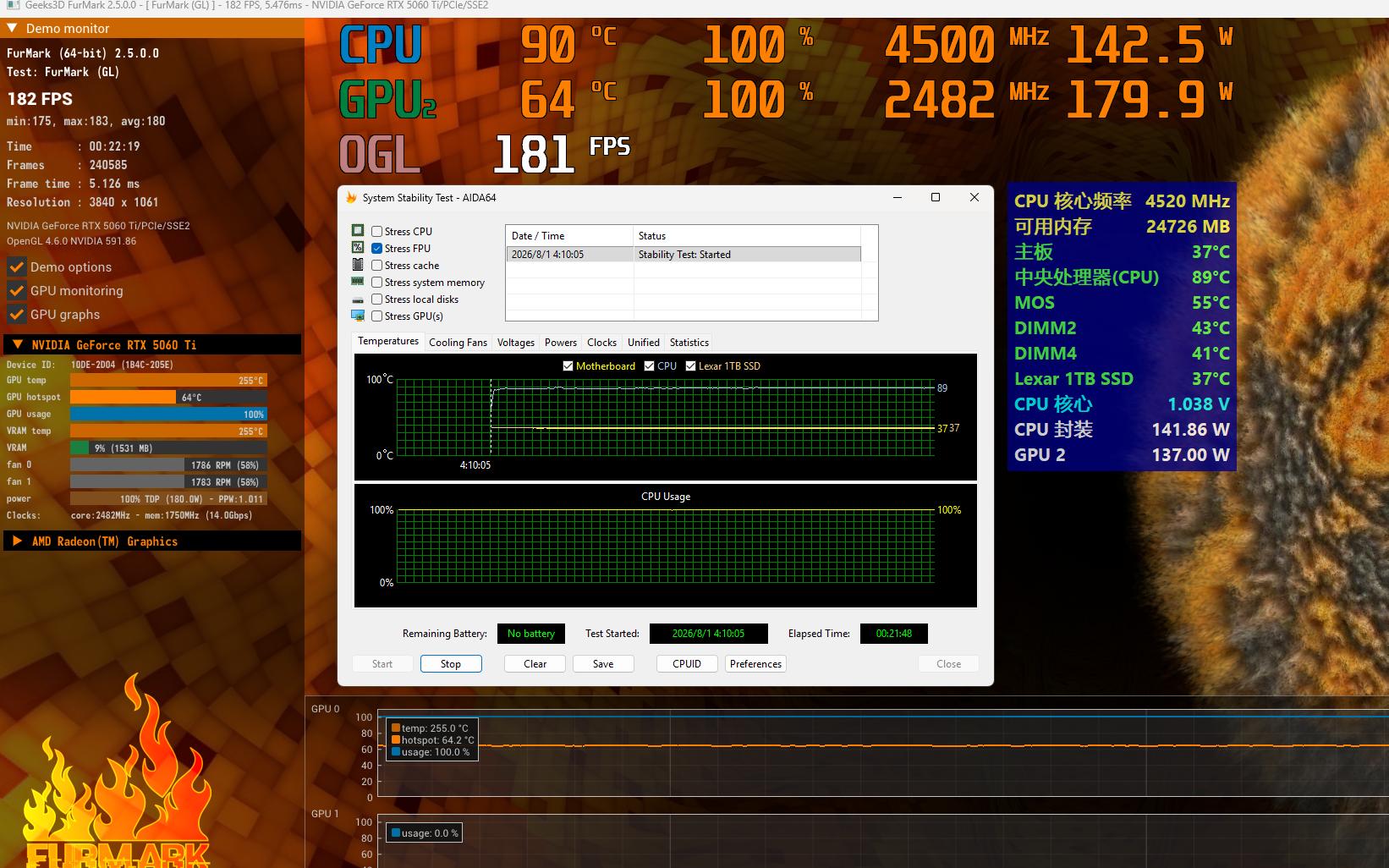Image resolution: width=1389 pixels, height=868 pixels.
Task: Stop the stability test
Action: (451, 663)
